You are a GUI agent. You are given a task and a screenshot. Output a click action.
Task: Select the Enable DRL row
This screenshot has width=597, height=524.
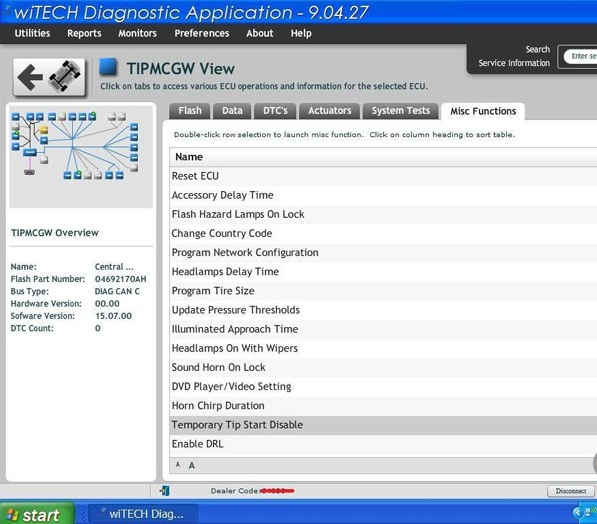[383, 444]
